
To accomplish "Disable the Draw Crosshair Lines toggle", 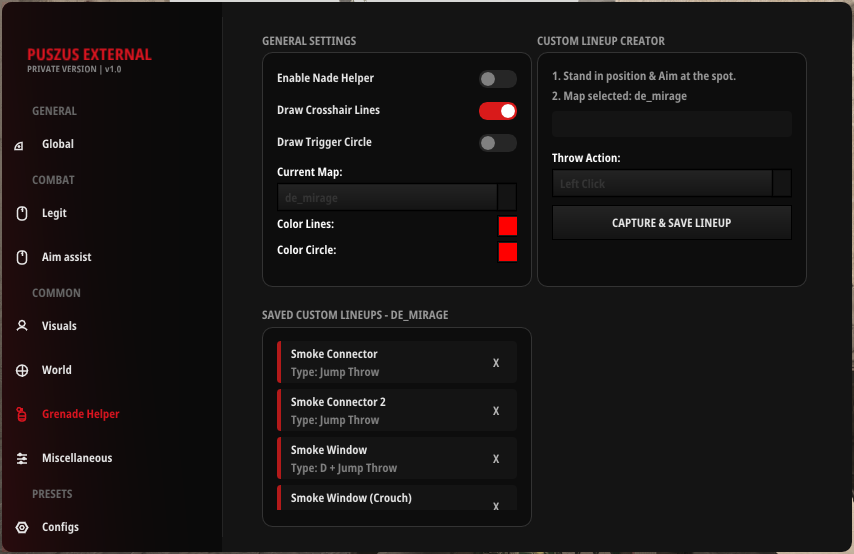I will click(x=498, y=111).
